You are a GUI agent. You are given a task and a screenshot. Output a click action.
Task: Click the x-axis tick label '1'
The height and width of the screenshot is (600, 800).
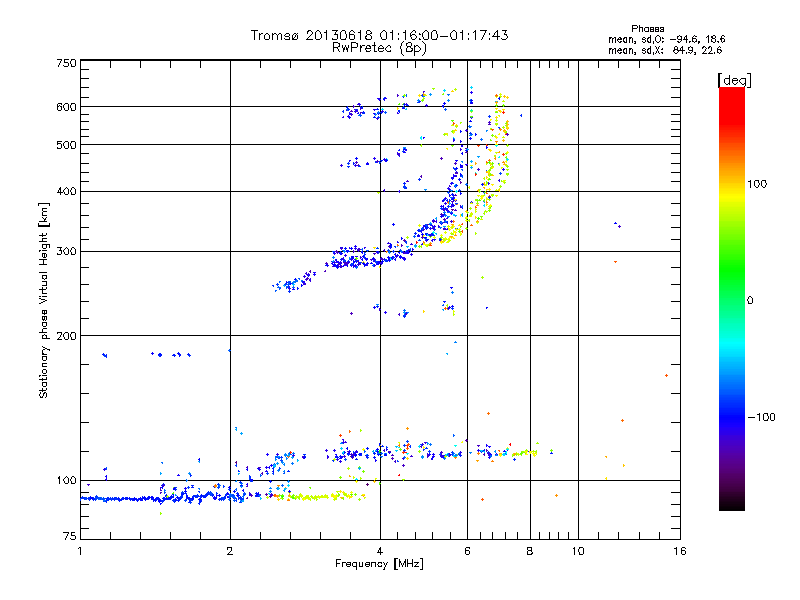[80, 551]
